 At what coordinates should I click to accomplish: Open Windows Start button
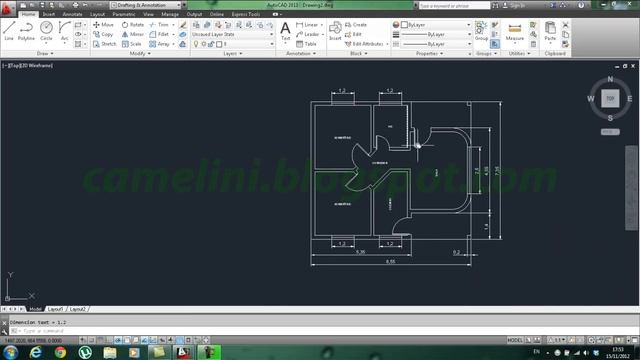coord(10,352)
